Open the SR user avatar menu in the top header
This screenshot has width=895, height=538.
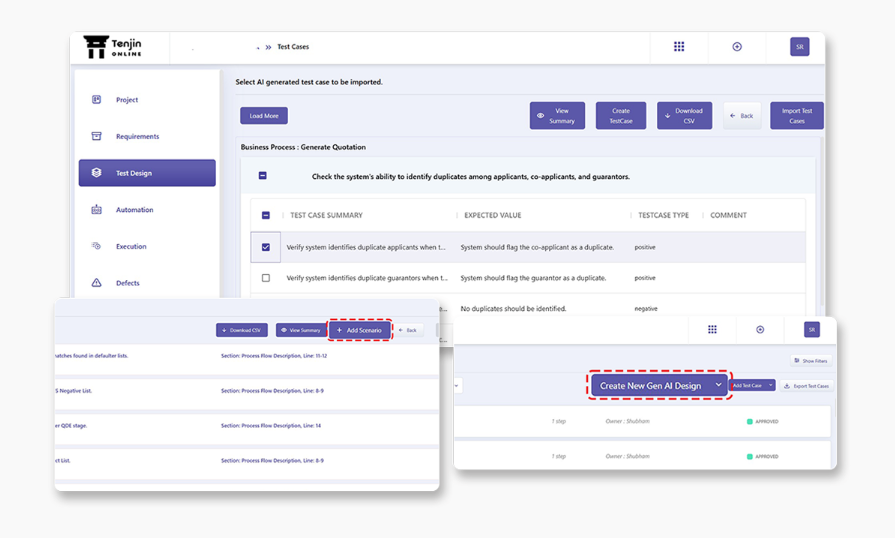click(799, 47)
